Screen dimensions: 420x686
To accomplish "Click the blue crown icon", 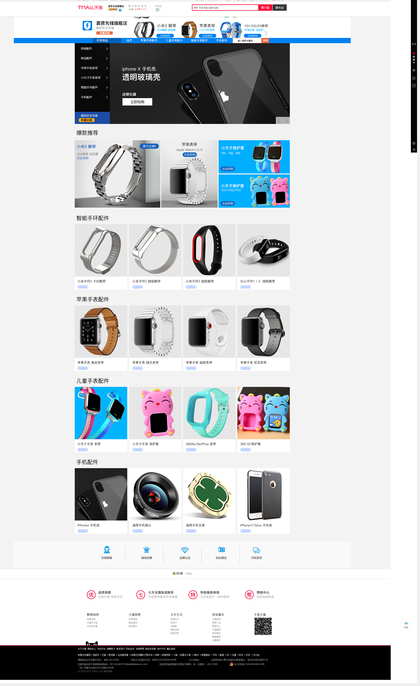I will [x=147, y=550].
